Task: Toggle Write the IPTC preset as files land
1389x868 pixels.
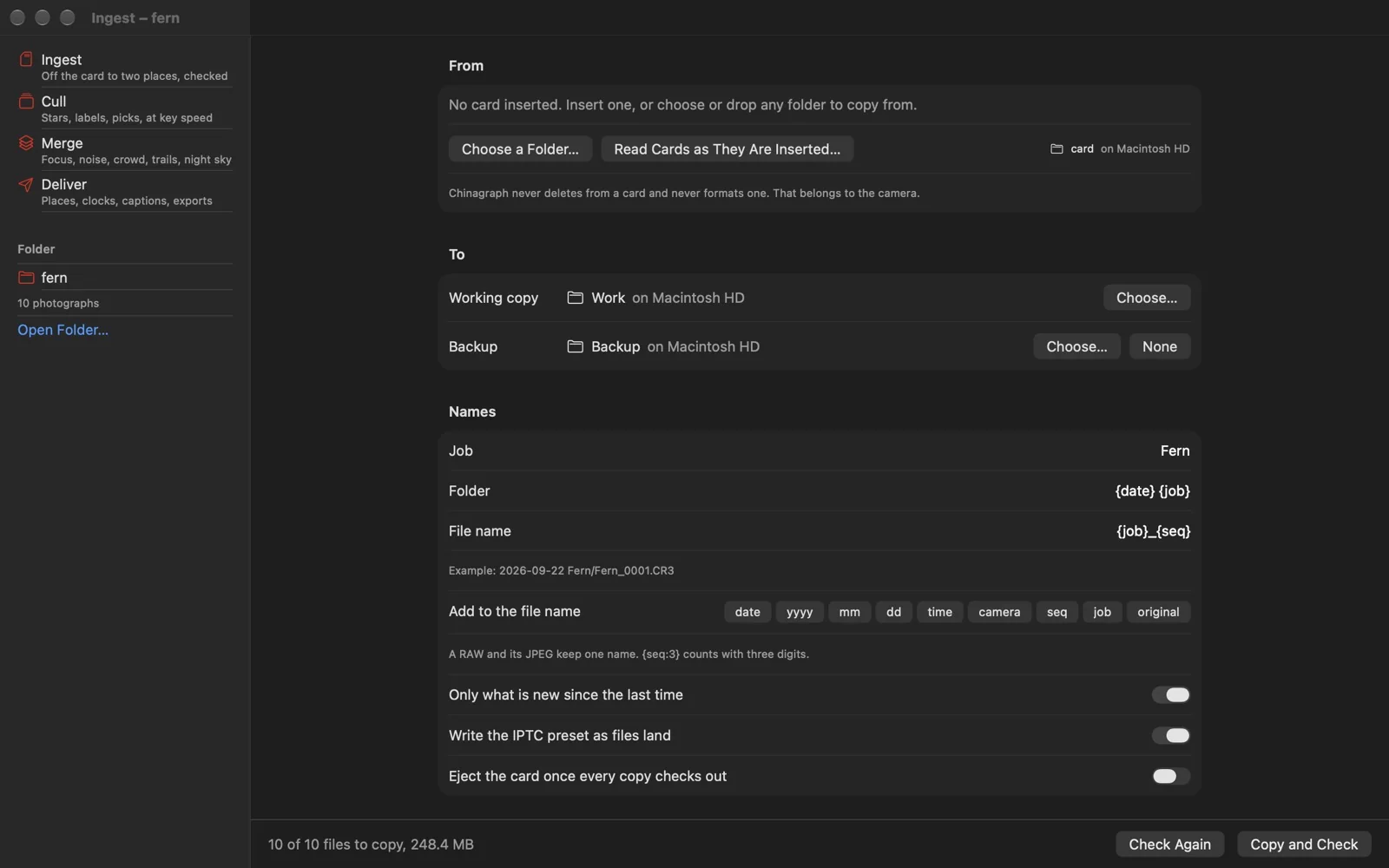Action: point(1170,735)
